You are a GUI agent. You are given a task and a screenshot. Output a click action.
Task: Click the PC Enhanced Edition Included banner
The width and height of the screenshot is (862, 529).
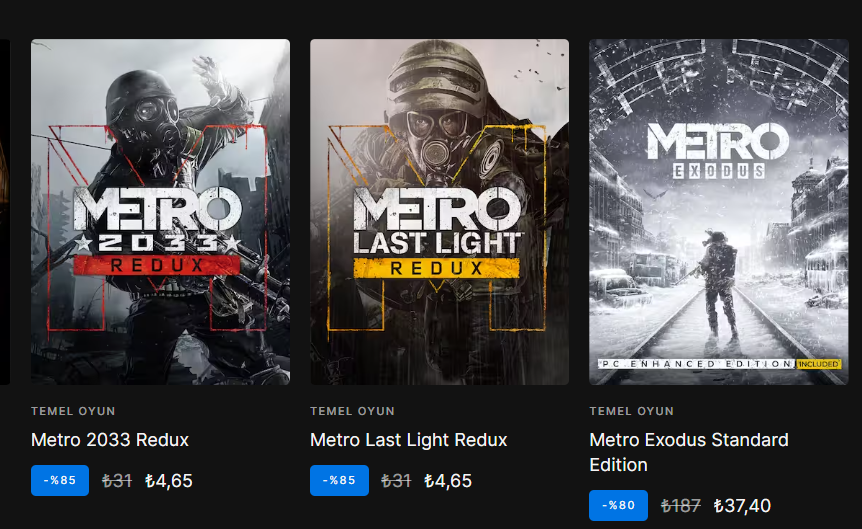(x=719, y=363)
